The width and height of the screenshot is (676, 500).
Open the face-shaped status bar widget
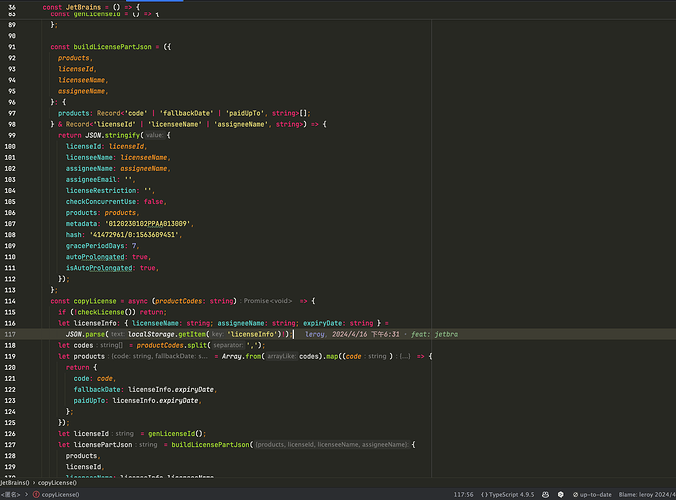tap(545, 494)
